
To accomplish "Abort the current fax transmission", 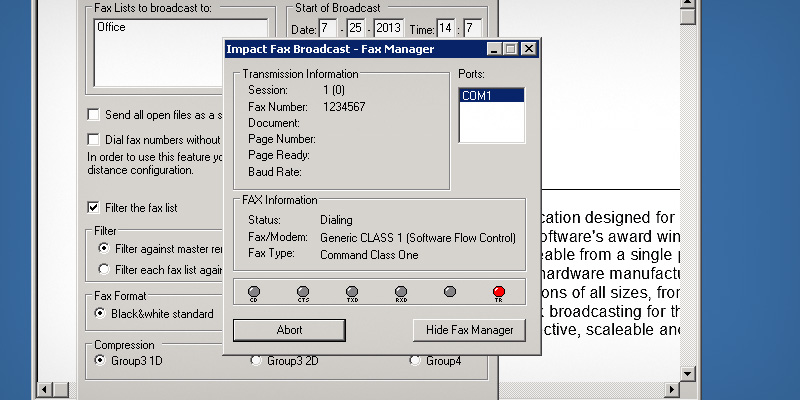I will pos(289,330).
